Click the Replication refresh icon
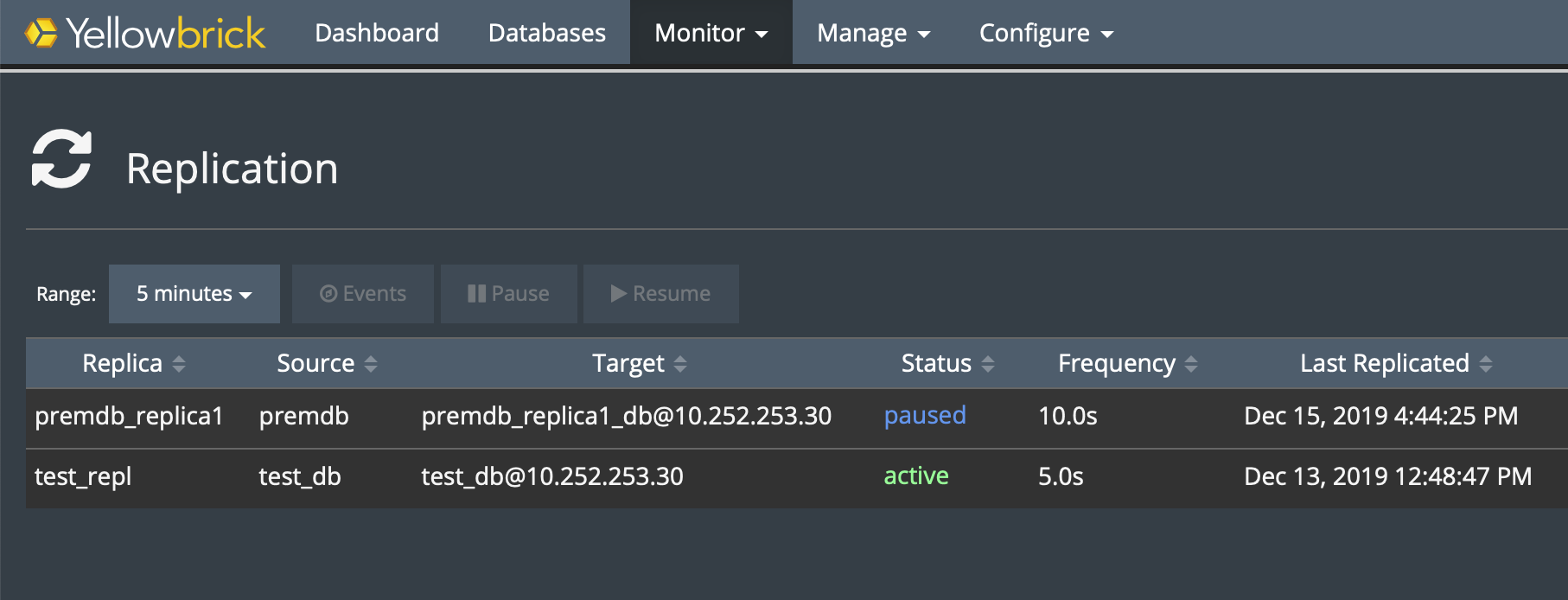 point(61,159)
